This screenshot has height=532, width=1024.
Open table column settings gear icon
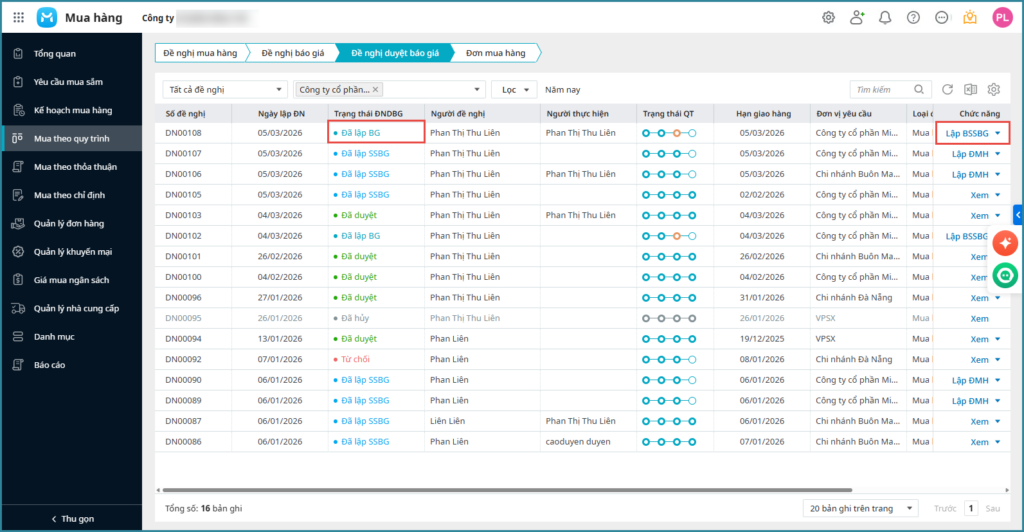tap(994, 89)
